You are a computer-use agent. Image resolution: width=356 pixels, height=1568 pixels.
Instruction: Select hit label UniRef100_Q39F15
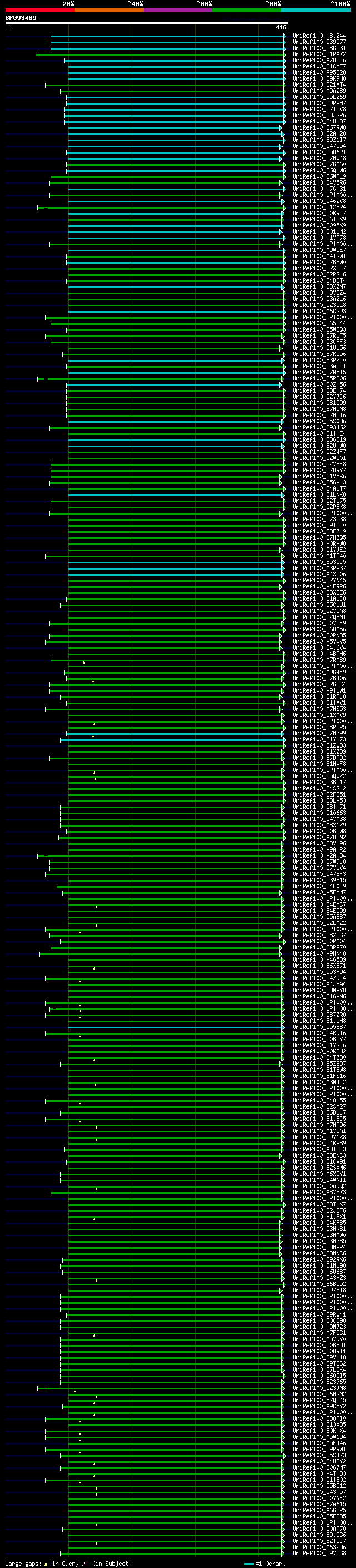point(319,880)
